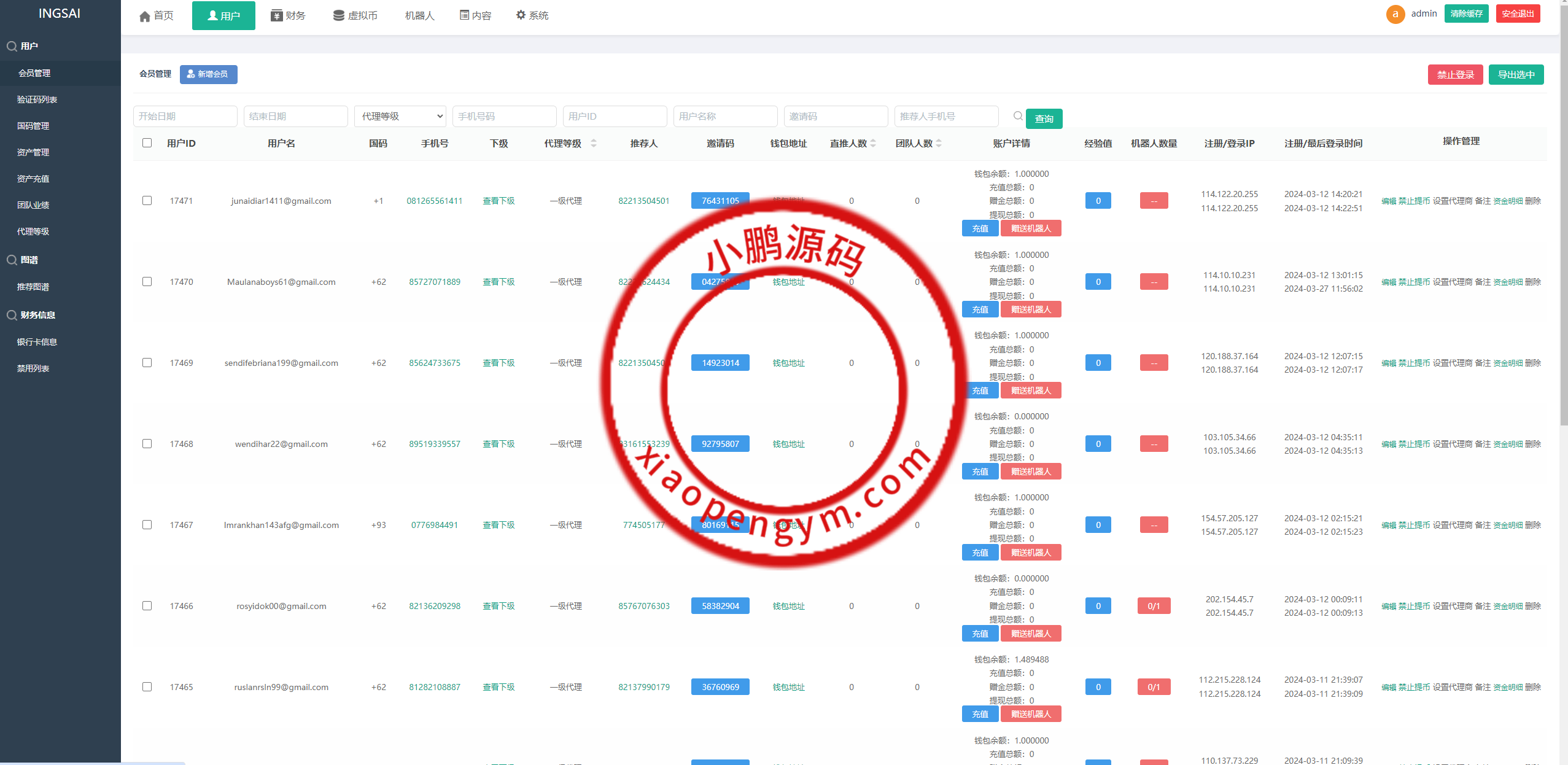Open the virtual currency (虚拟币) icon tab
Viewport: 1568px width, 765px height.
tap(338, 15)
